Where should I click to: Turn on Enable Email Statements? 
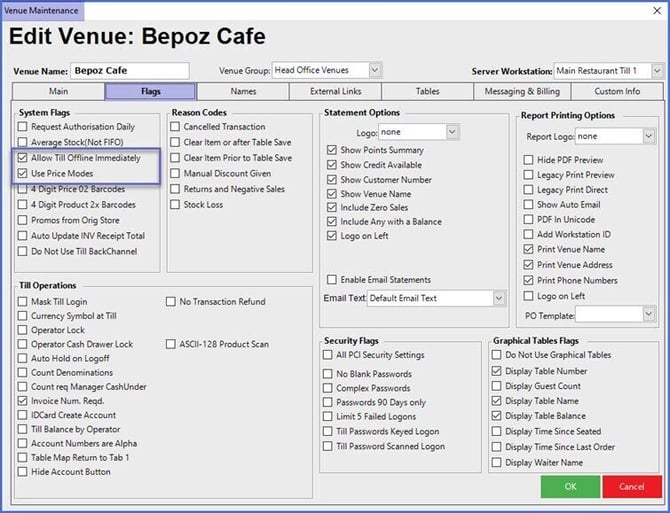pyautogui.click(x=333, y=279)
